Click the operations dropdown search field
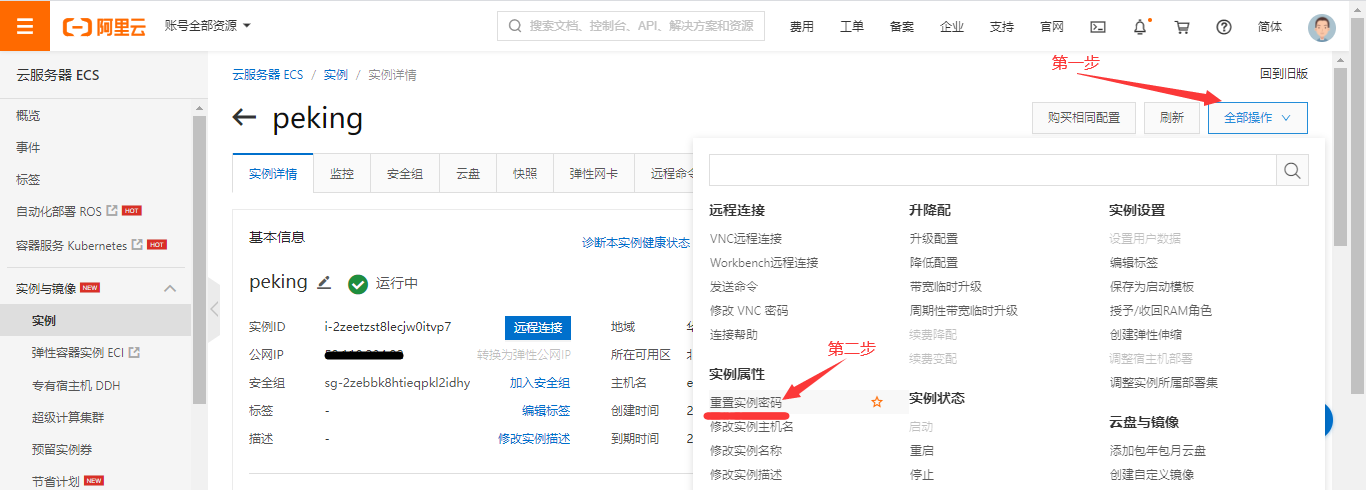This screenshot has width=1366, height=490. click(x=993, y=170)
